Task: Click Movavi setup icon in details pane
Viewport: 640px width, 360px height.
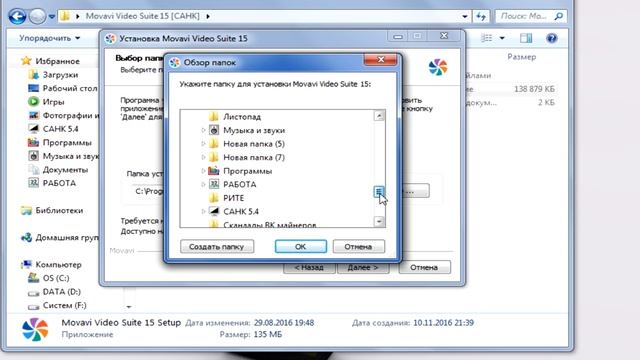Action: (x=35, y=329)
